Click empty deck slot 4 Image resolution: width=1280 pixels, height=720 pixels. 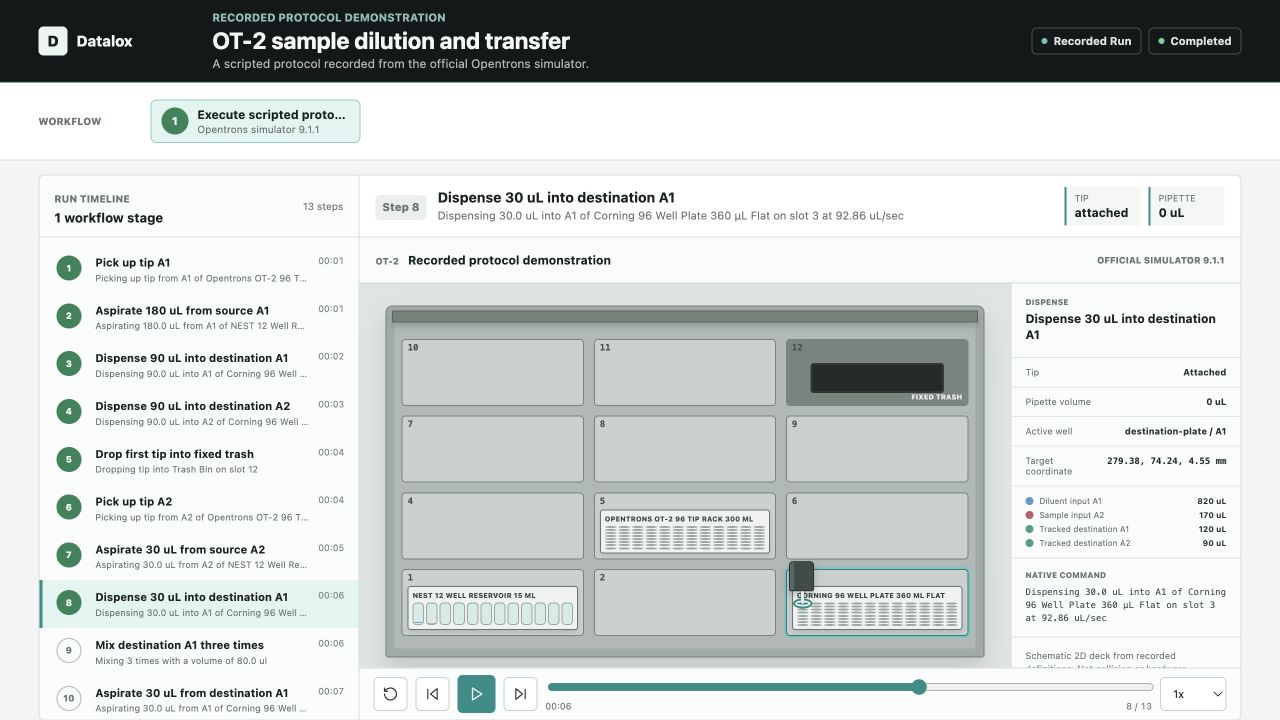click(x=493, y=526)
